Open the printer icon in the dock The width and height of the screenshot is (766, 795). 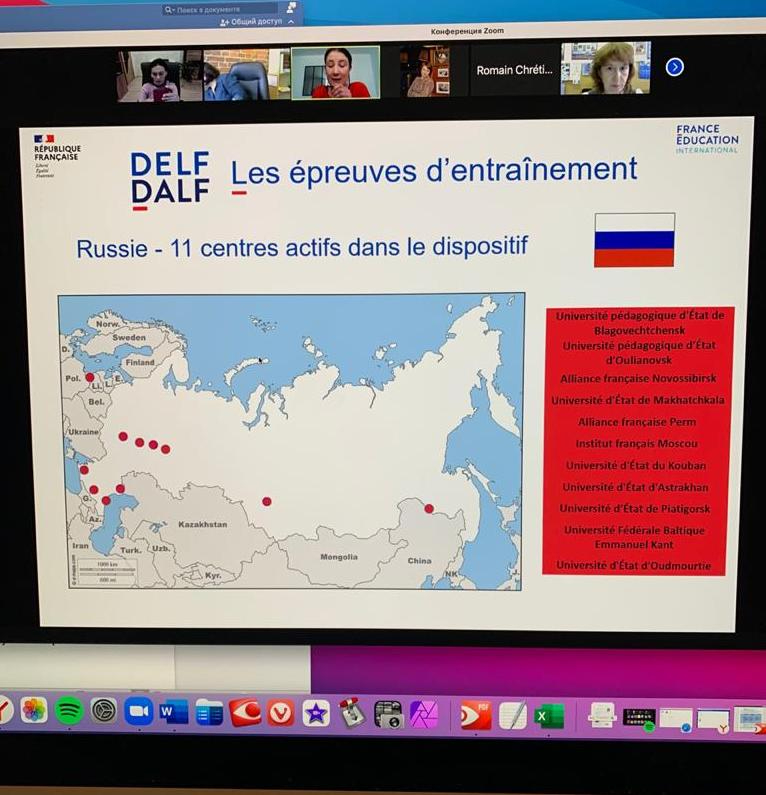pos(602,715)
